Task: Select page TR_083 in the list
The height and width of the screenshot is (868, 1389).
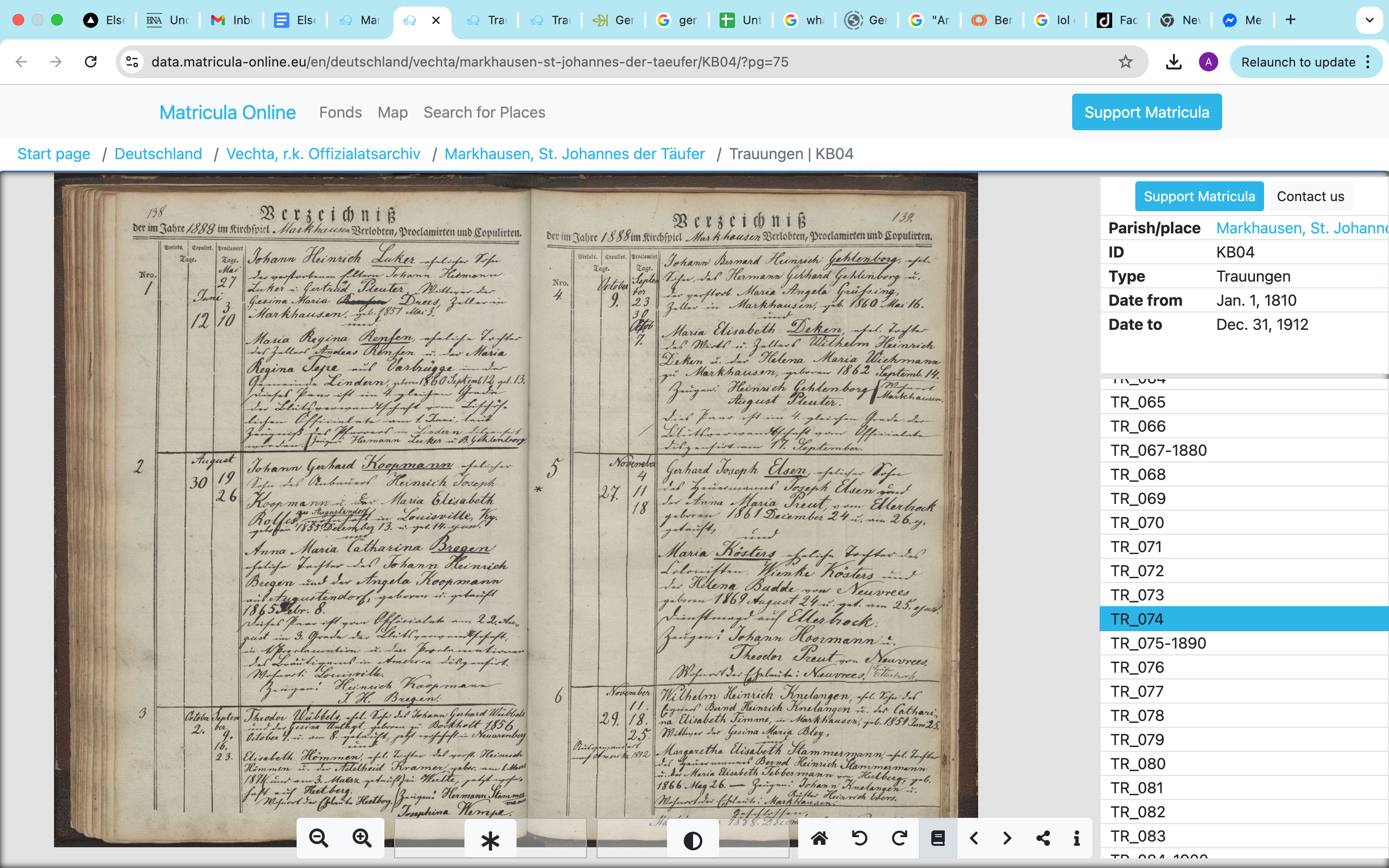Action: [x=1244, y=836]
